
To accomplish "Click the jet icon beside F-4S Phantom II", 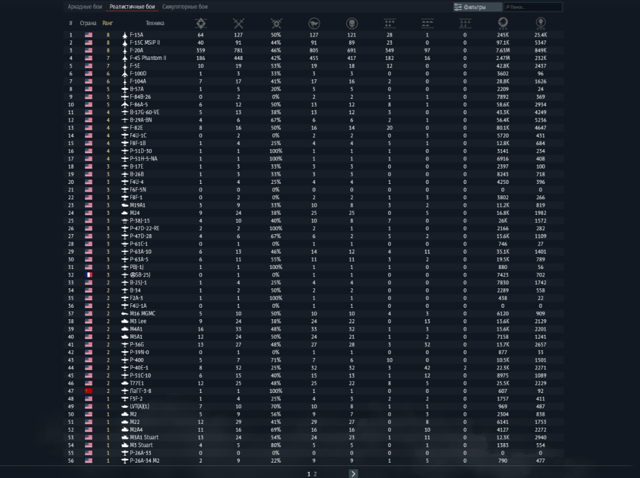I will 125,58.
